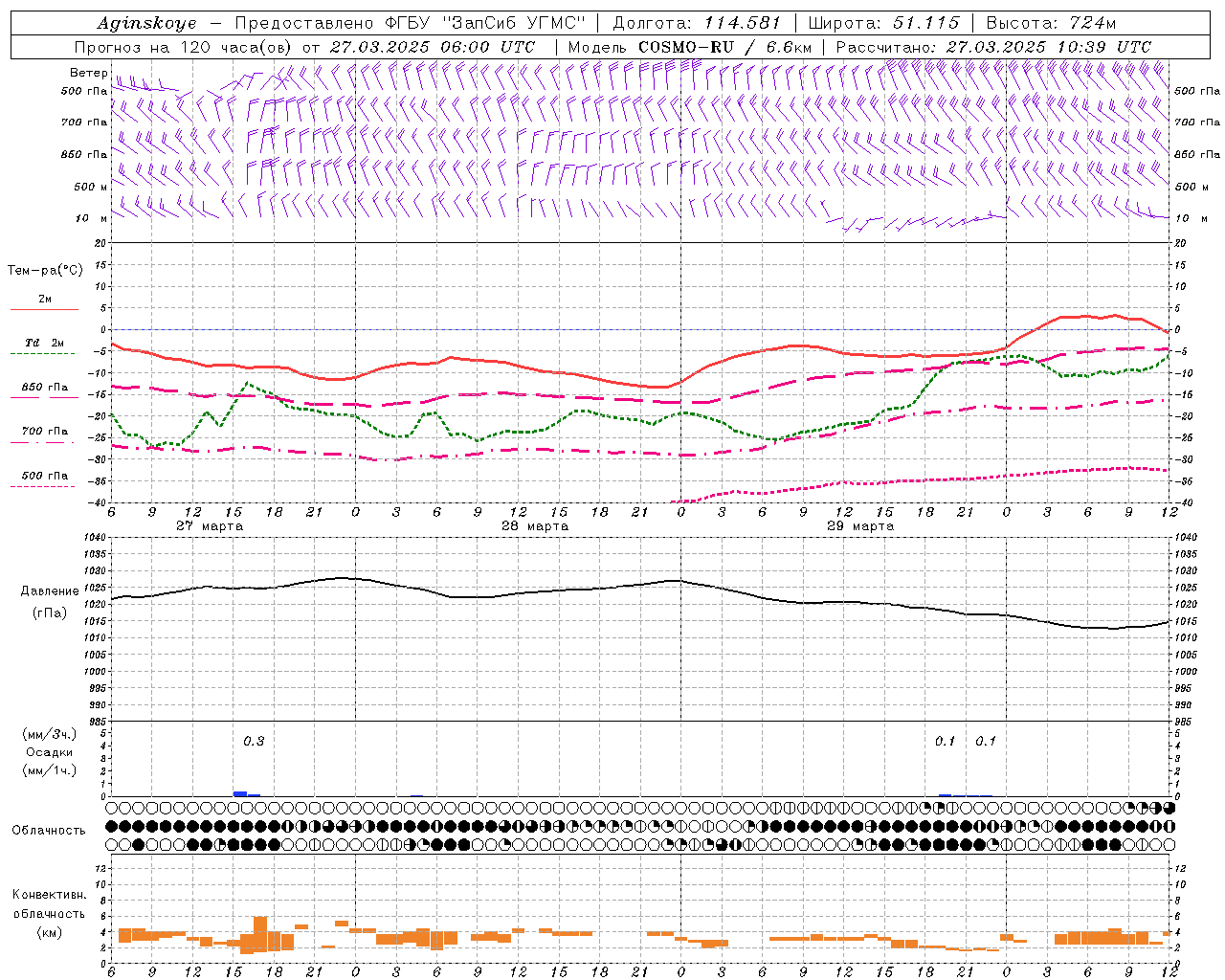
Task: Click the (мм/1ч.) precipitation unit label
Action: point(49,770)
